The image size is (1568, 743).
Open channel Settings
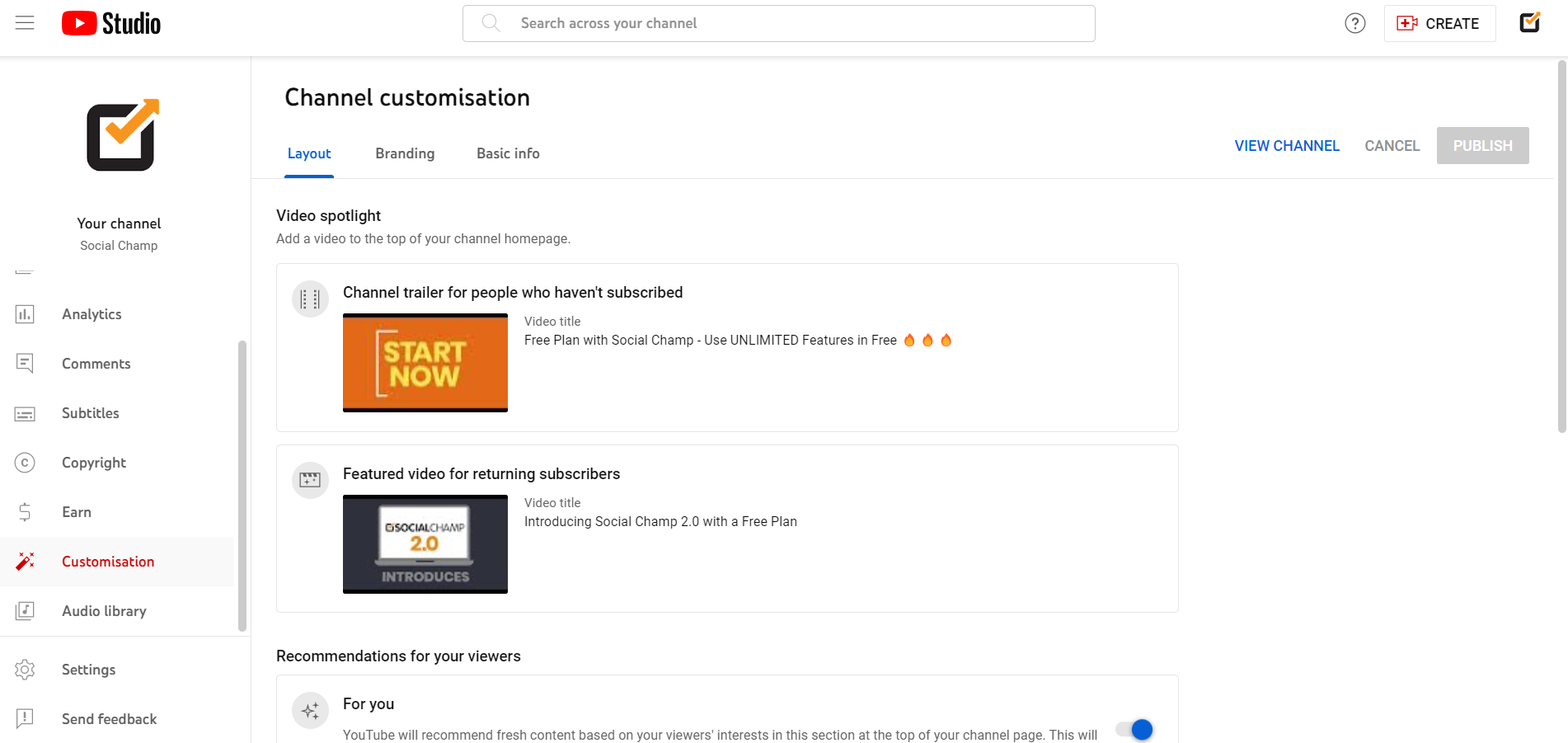click(25, 670)
